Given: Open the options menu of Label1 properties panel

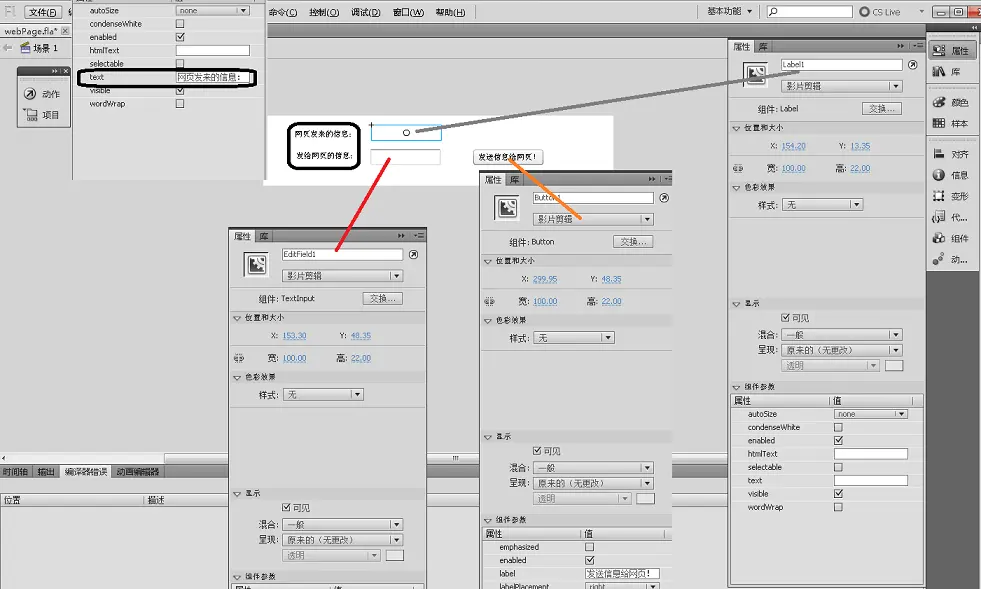Looking at the screenshot, I should pos(918,46).
